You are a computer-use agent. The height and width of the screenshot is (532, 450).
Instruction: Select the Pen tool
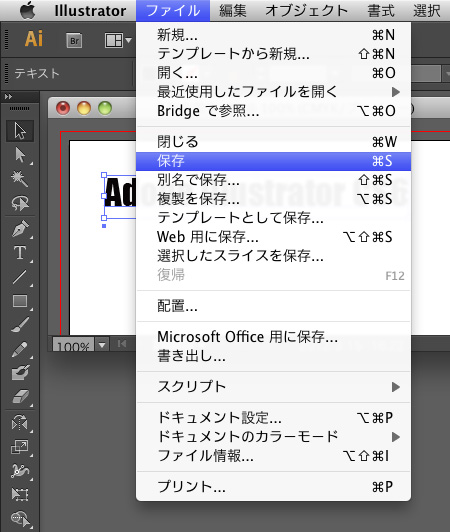(20, 229)
